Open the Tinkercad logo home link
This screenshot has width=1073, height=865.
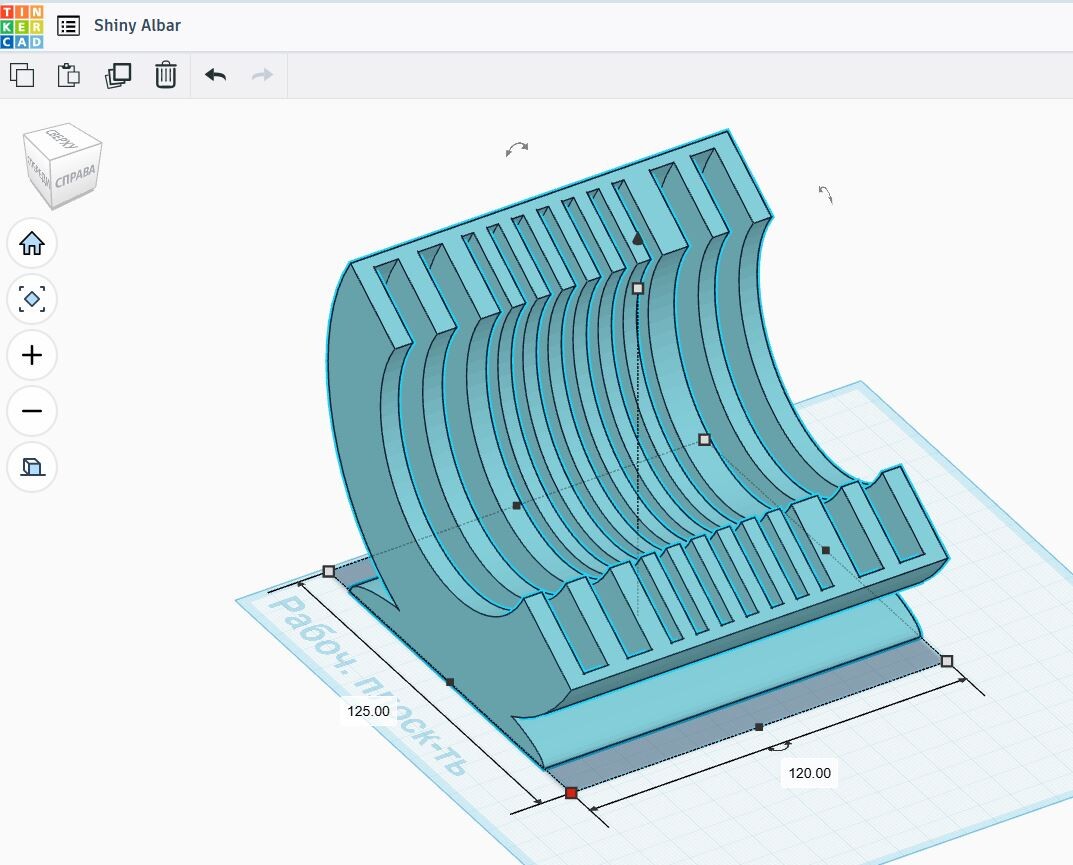pos(22,26)
